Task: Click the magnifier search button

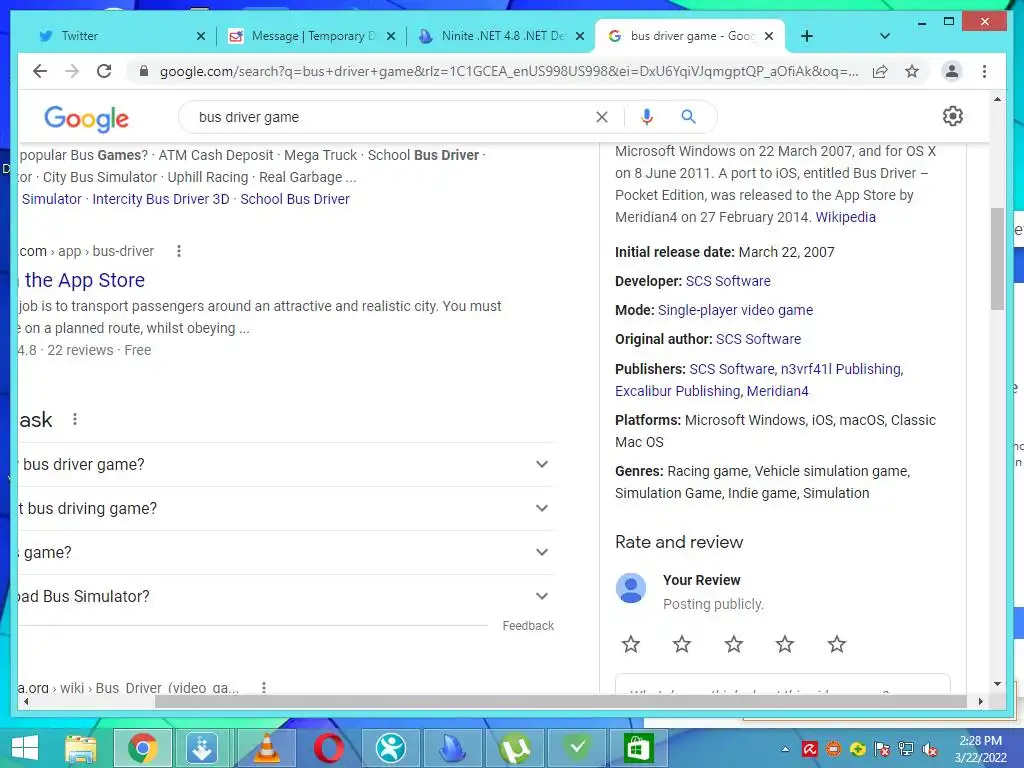Action: (x=688, y=117)
